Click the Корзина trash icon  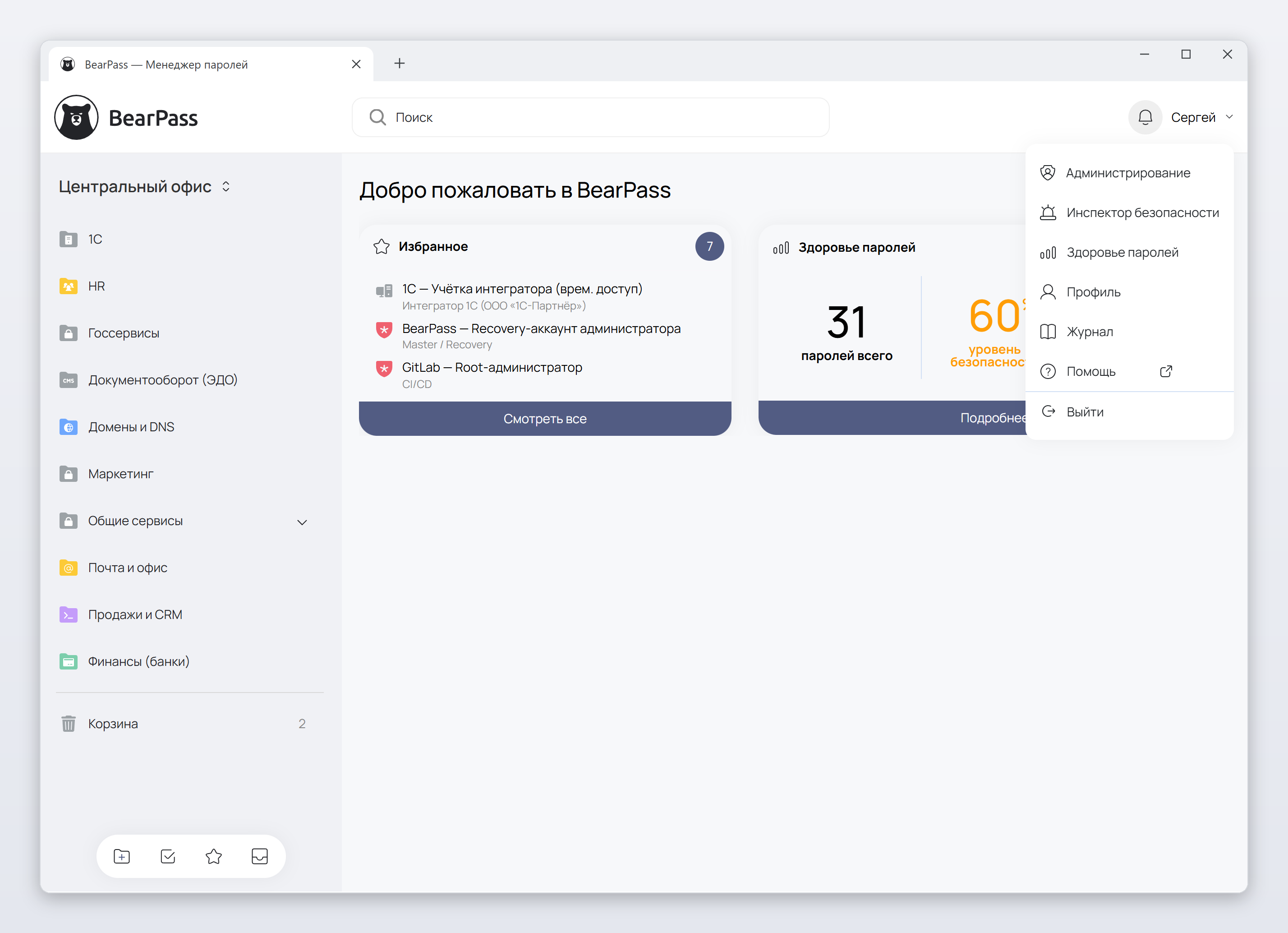click(68, 723)
